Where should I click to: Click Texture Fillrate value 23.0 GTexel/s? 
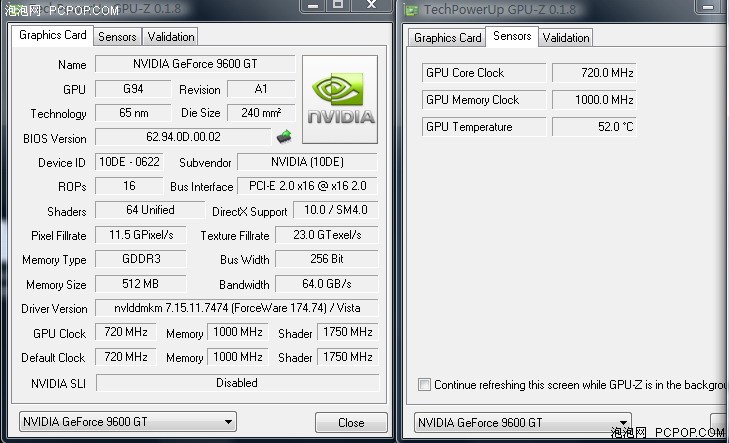click(x=327, y=235)
